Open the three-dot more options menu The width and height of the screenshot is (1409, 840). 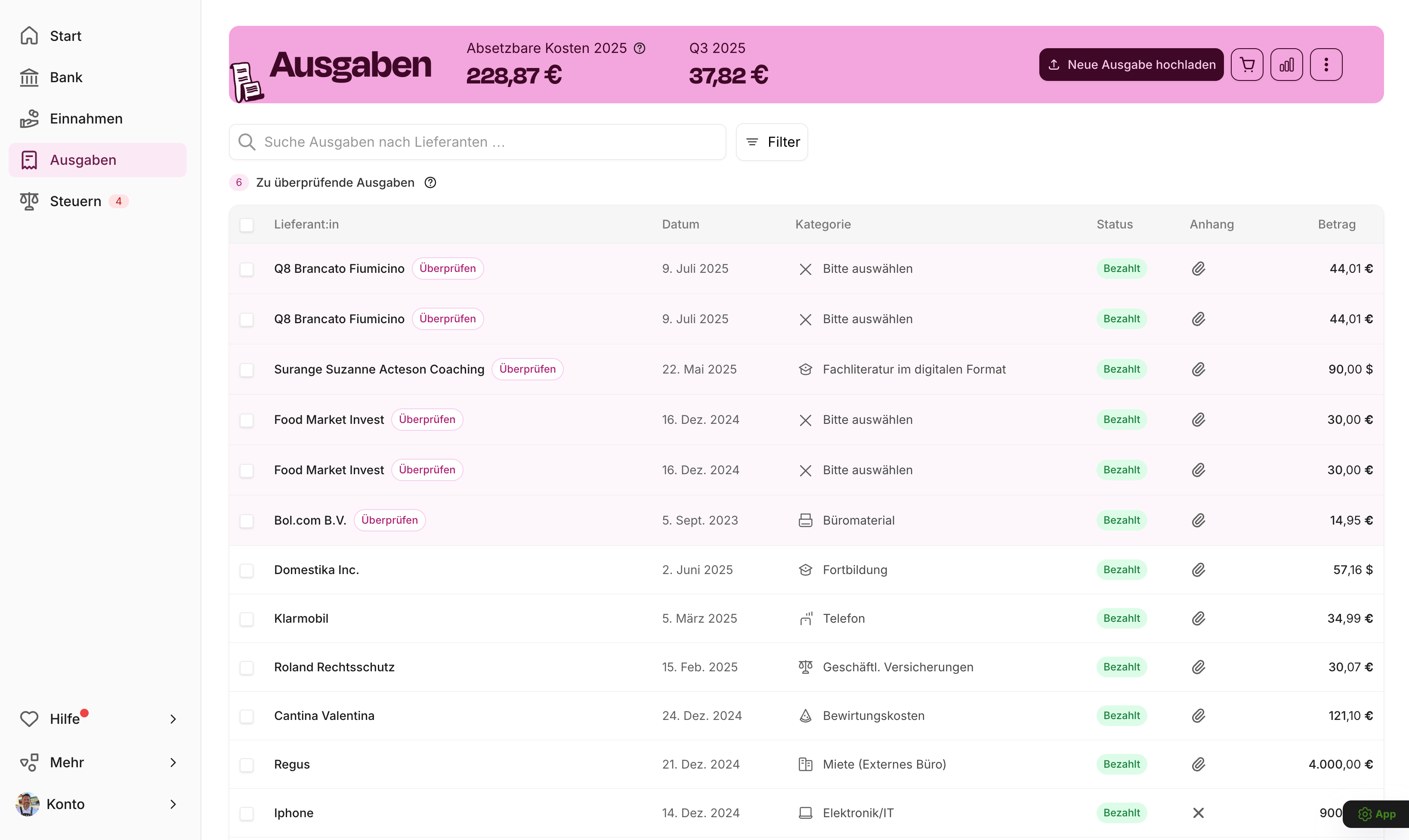tap(1326, 65)
